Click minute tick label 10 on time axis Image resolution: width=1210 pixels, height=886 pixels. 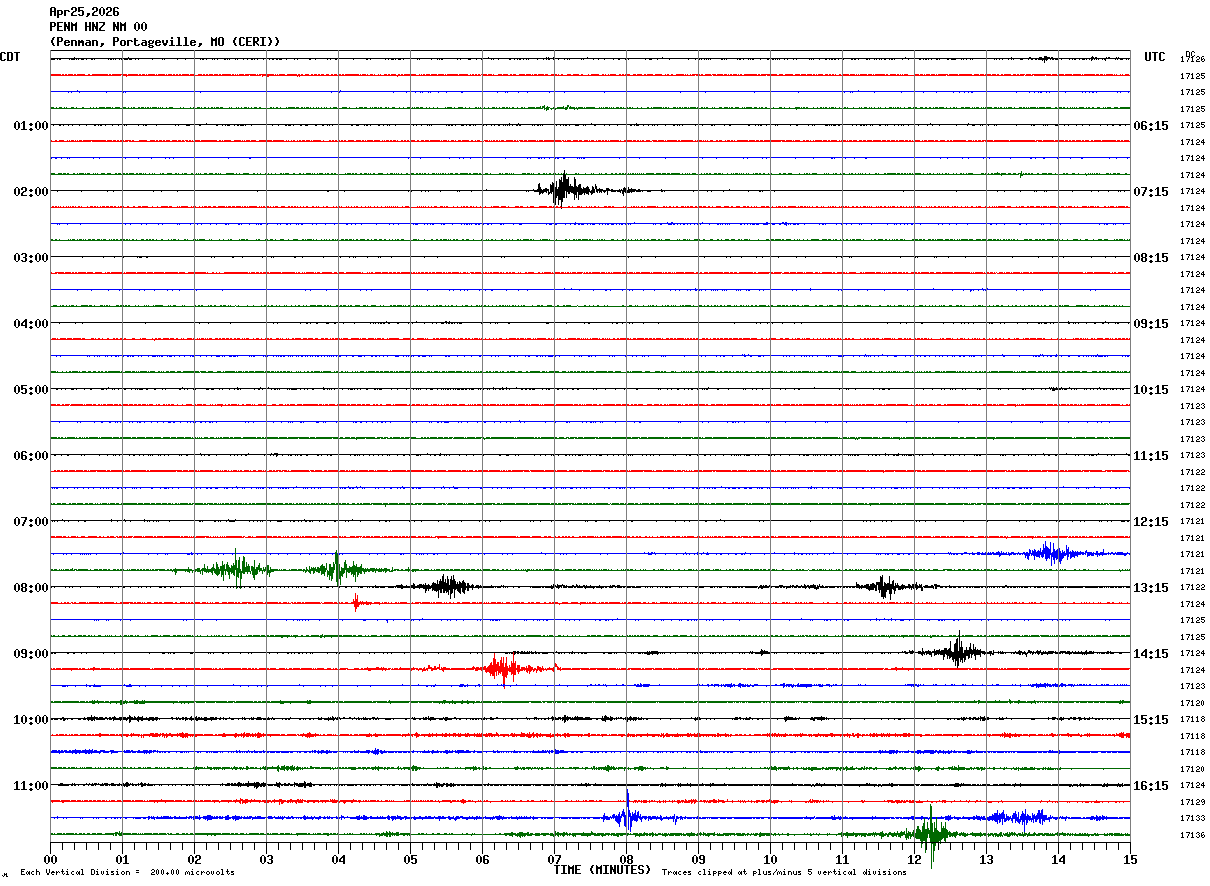pyautogui.click(x=770, y=860)
